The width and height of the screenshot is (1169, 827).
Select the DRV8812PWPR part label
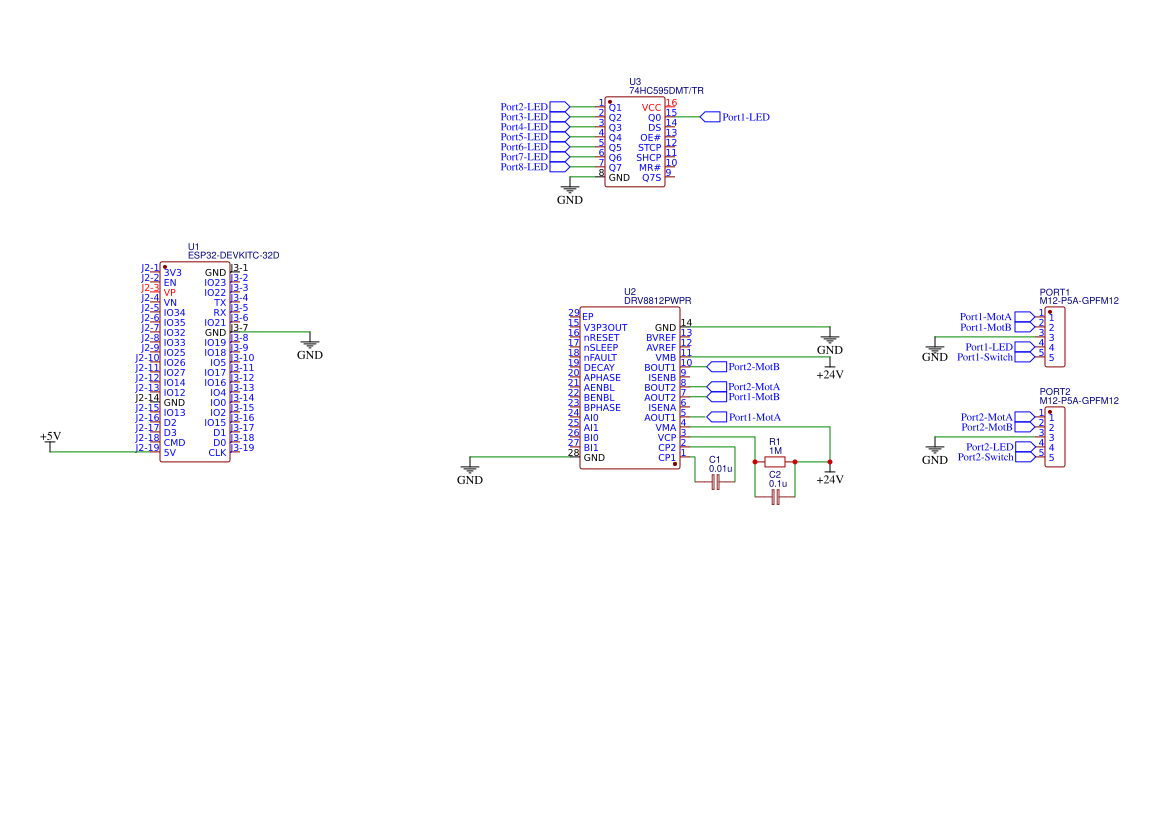coord(658,301)
